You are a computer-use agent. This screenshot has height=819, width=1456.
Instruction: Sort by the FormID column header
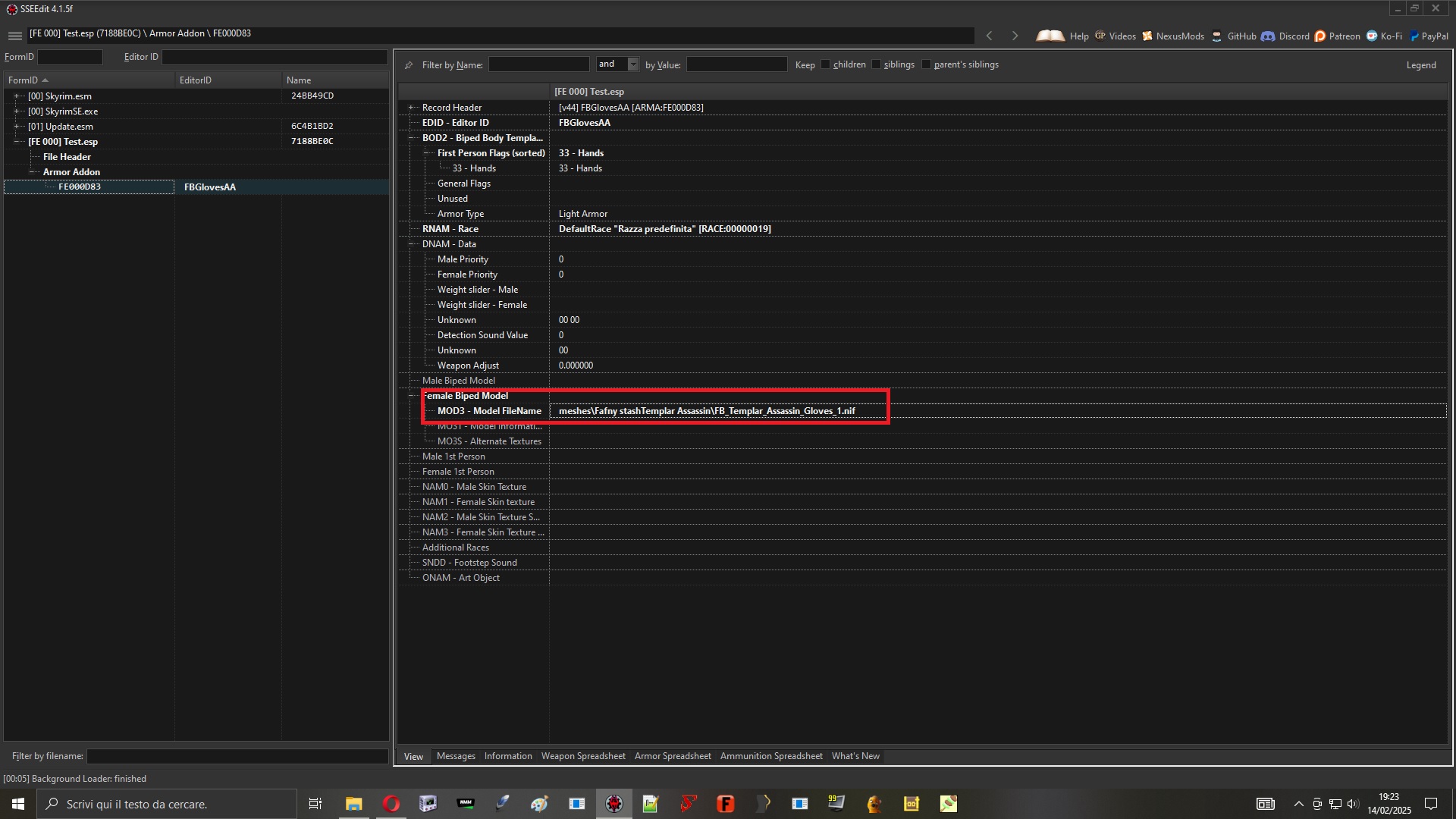tap(89, 80)
